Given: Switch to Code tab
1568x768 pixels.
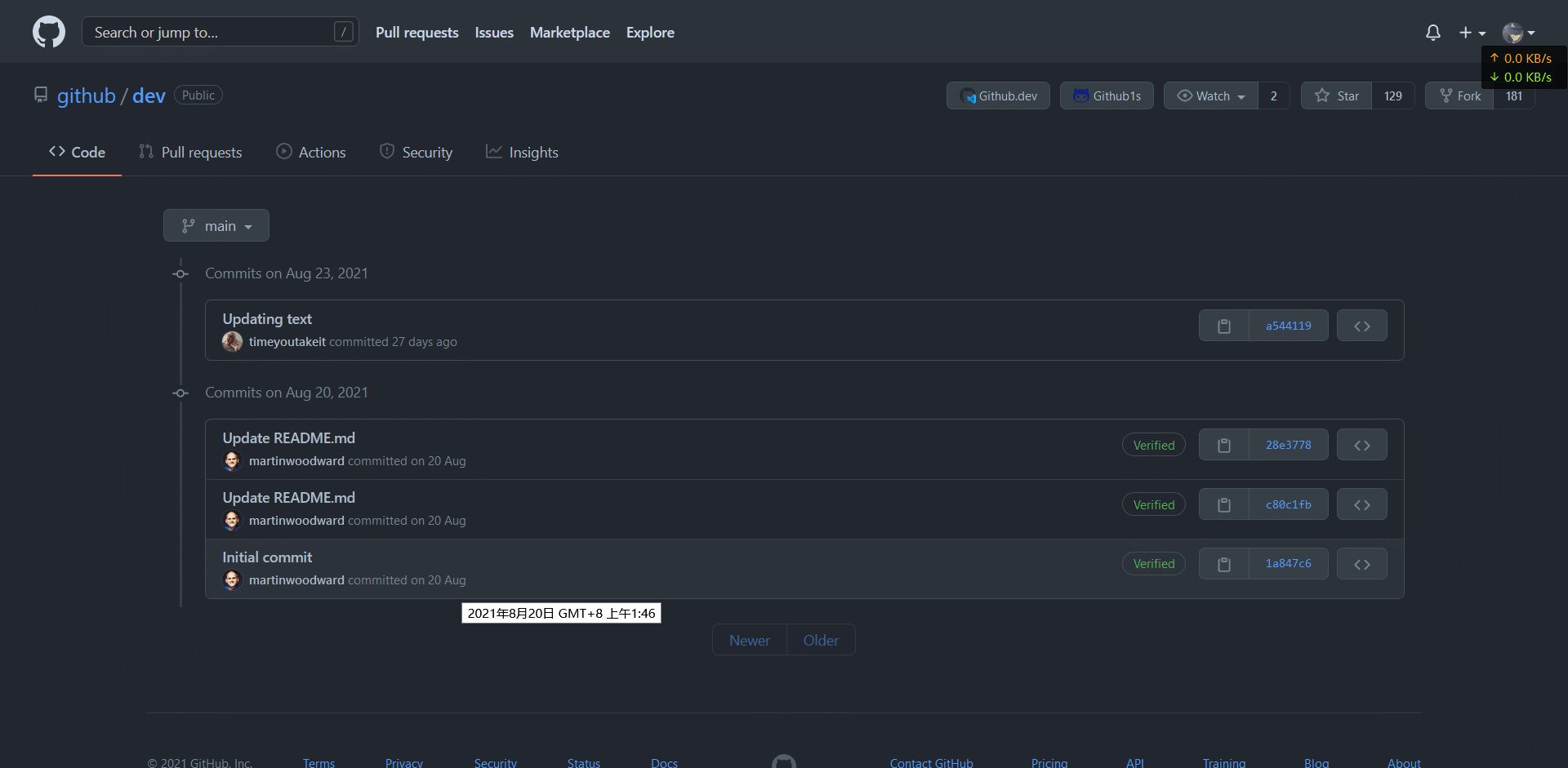Looking at the screenshot, I should point(77,152).
